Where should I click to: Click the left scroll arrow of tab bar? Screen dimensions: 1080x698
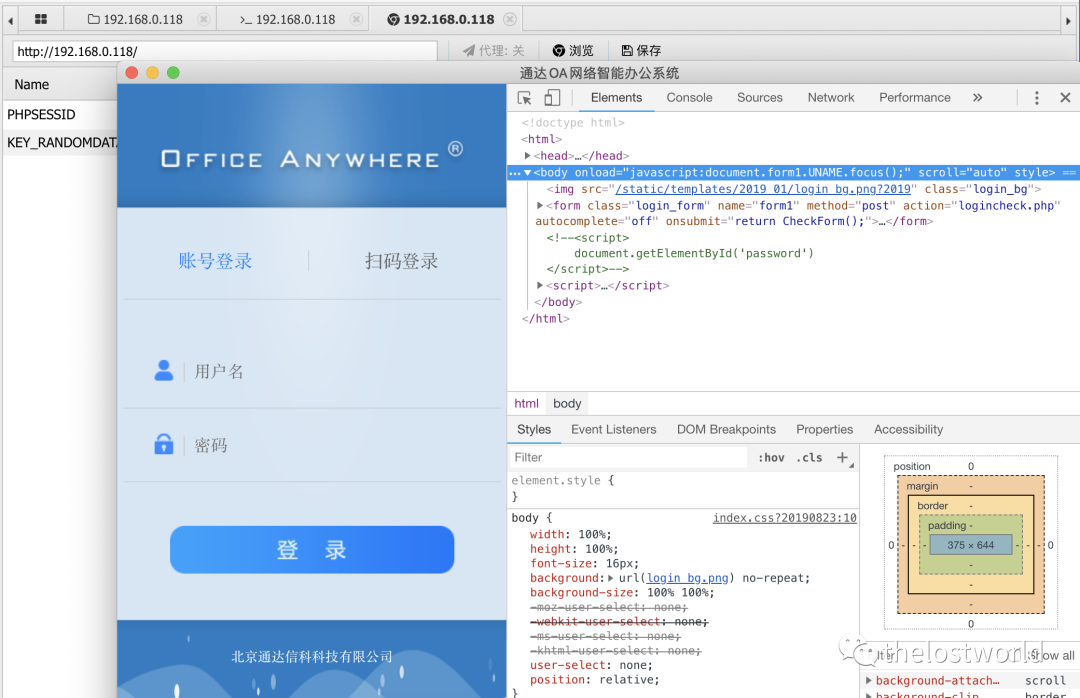coord(10,21)
